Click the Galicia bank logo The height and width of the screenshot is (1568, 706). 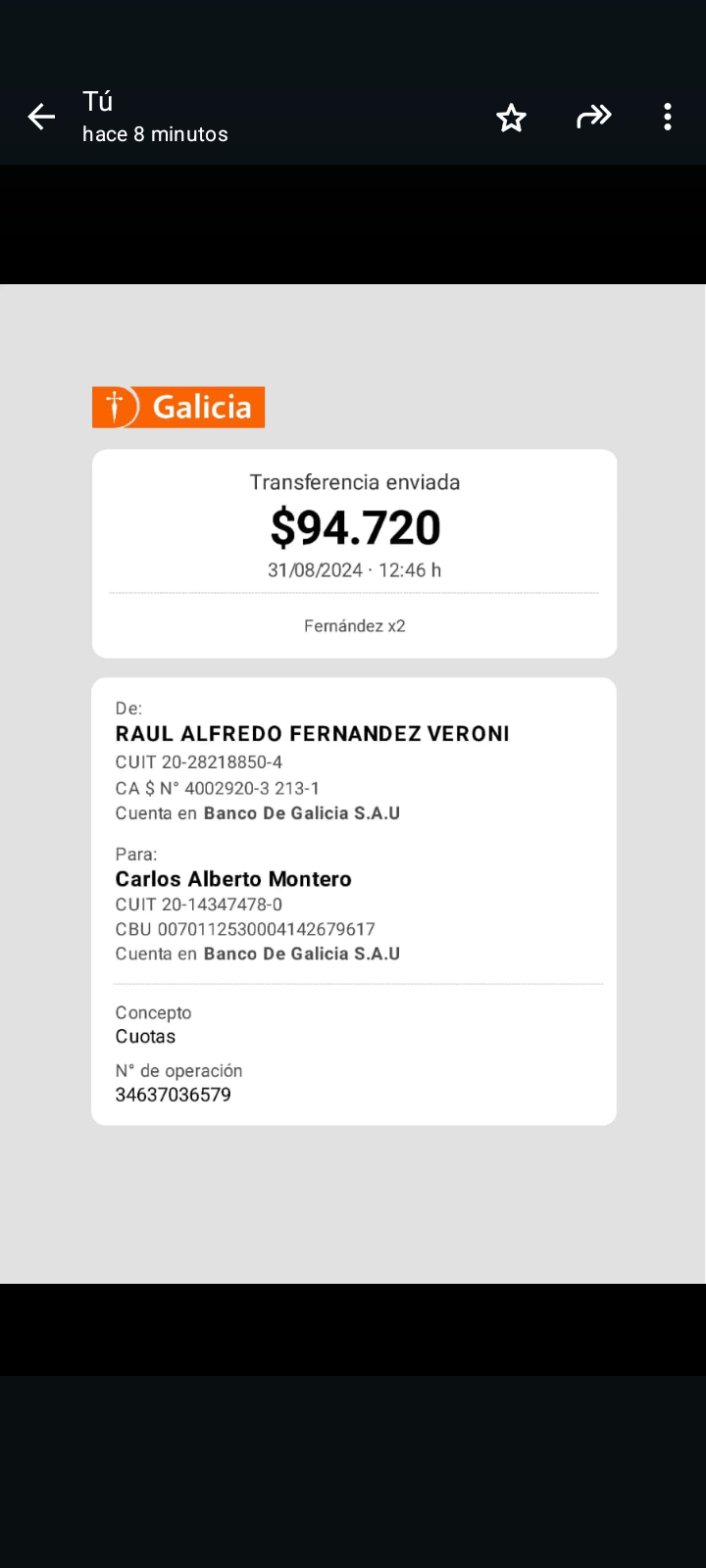(178, 407)
